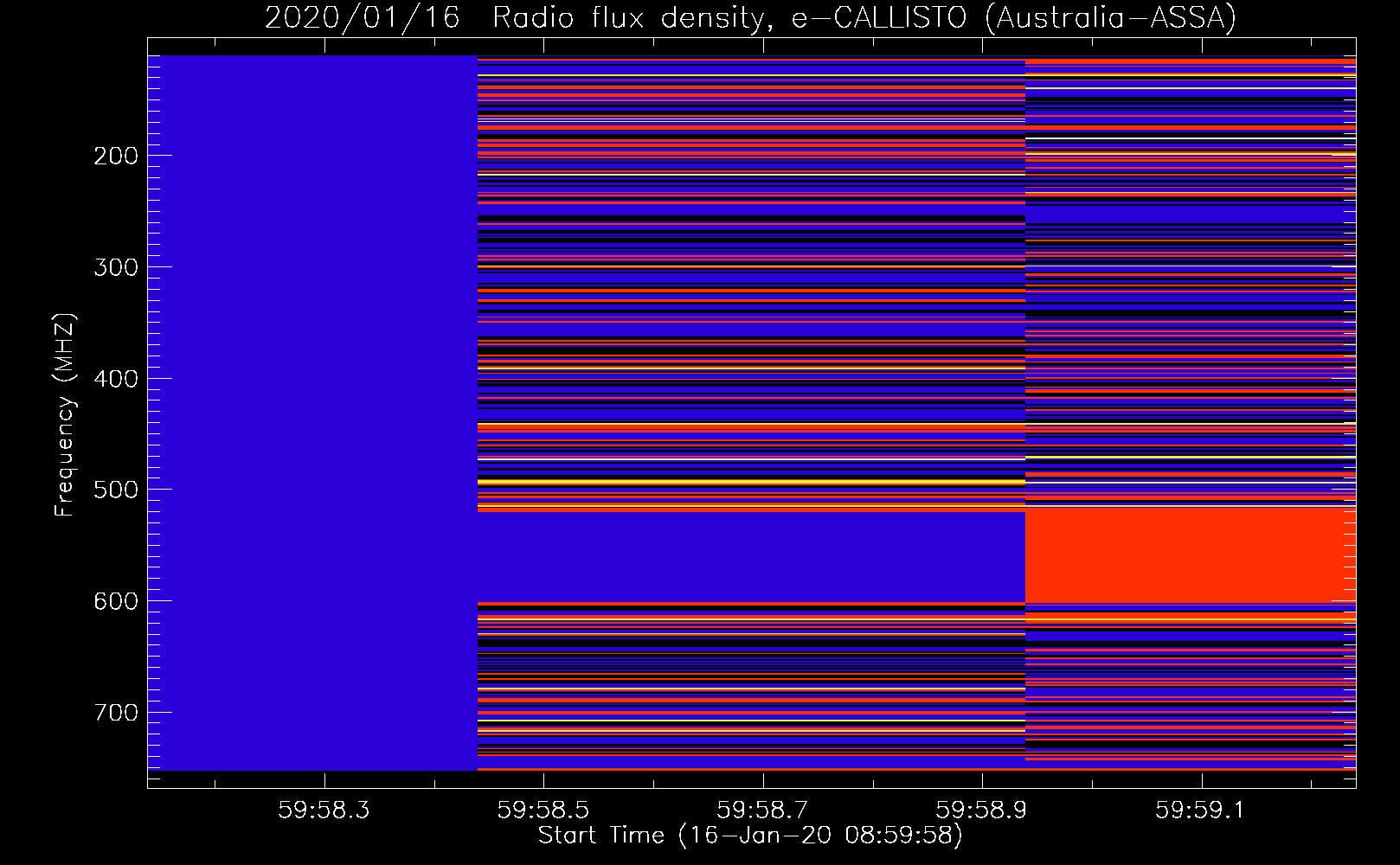Click the 600 frequency tick label
Image resolution: width=1400 pixels, height=865 pixels.
[116, 601]
